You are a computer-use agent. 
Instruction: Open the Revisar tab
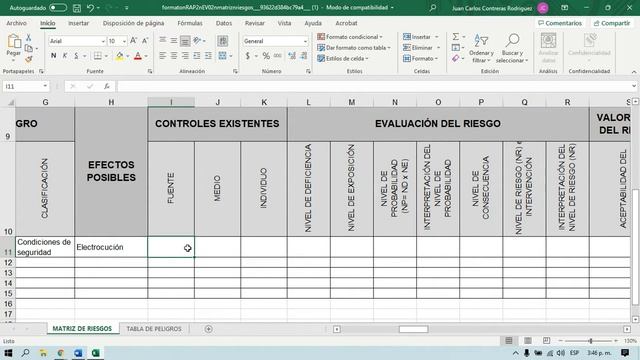coord(255,23)
